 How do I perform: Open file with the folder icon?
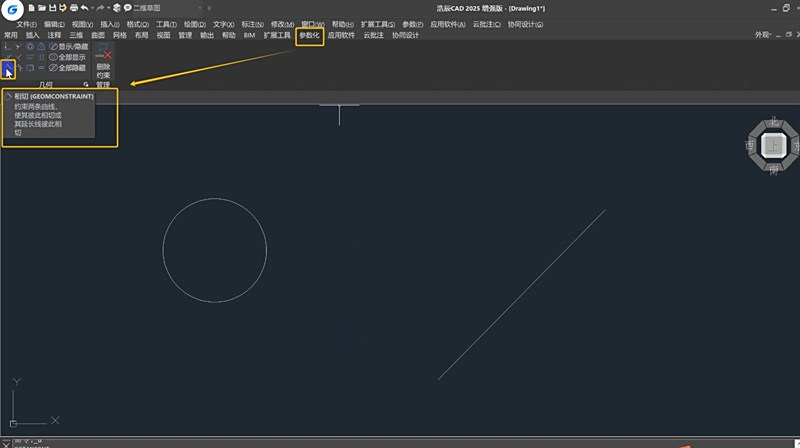tap(42, 8)
